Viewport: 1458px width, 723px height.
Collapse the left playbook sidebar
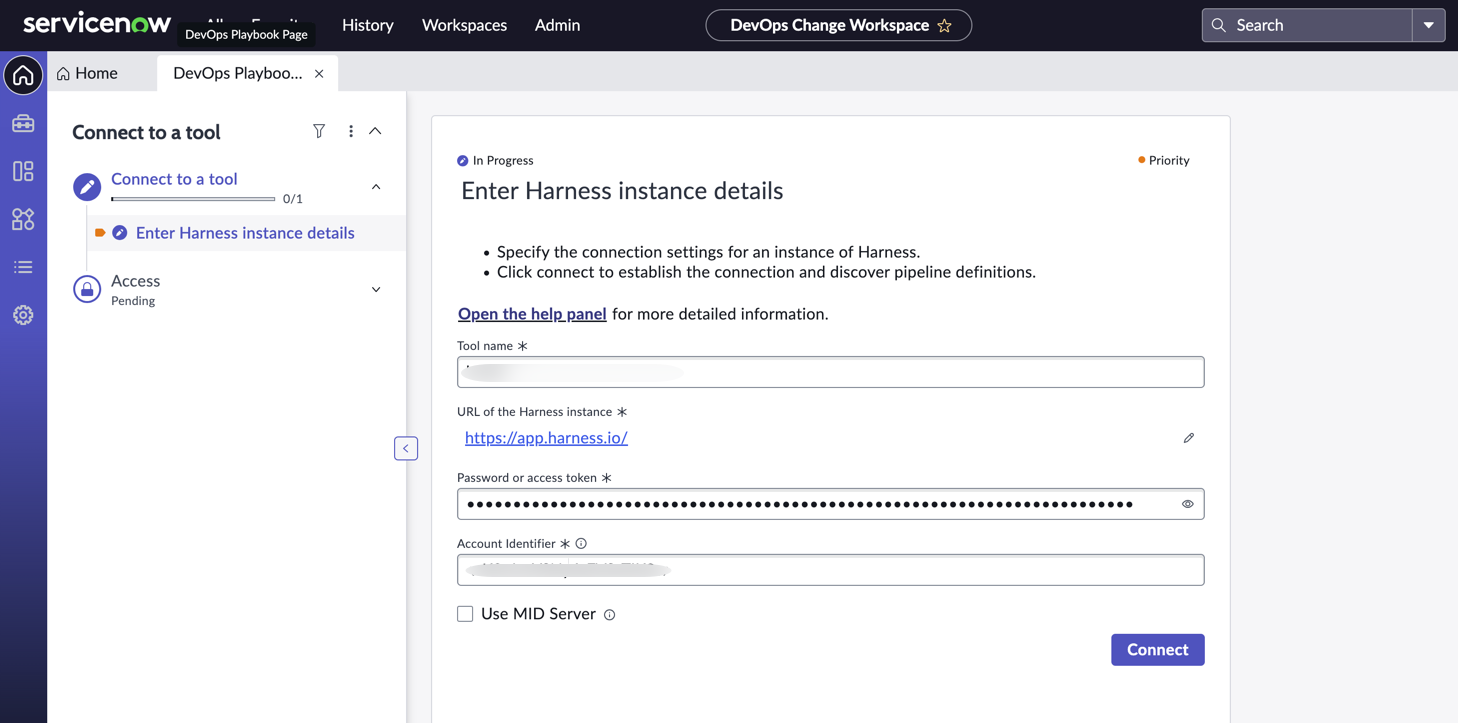pos(406,448)
